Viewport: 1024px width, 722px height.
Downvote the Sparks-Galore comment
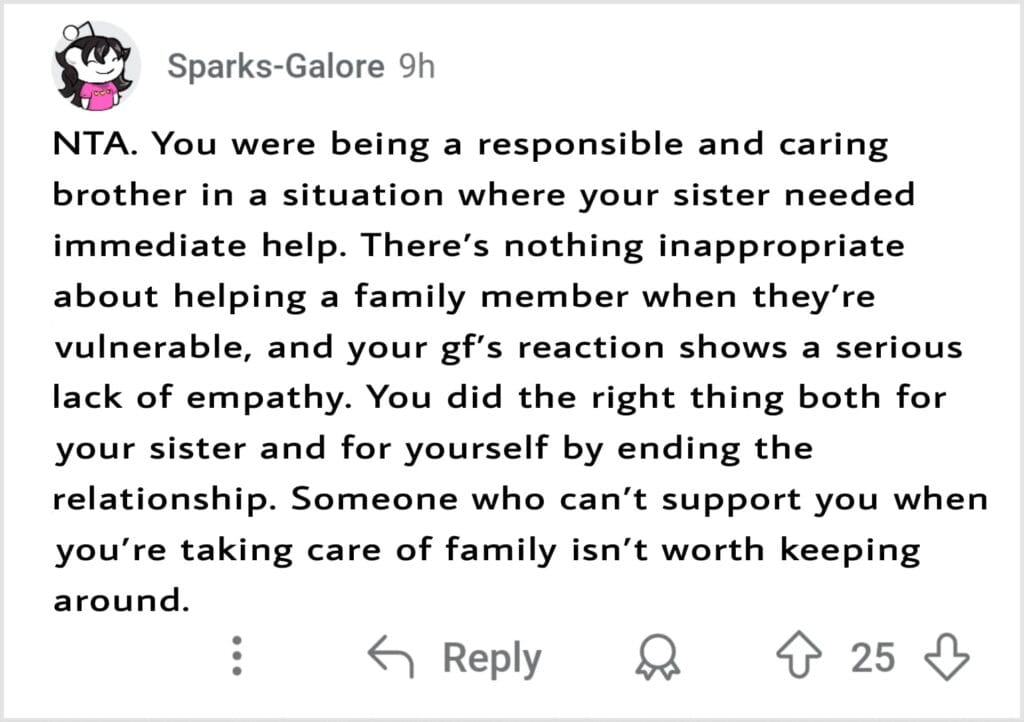pos(946,657)
